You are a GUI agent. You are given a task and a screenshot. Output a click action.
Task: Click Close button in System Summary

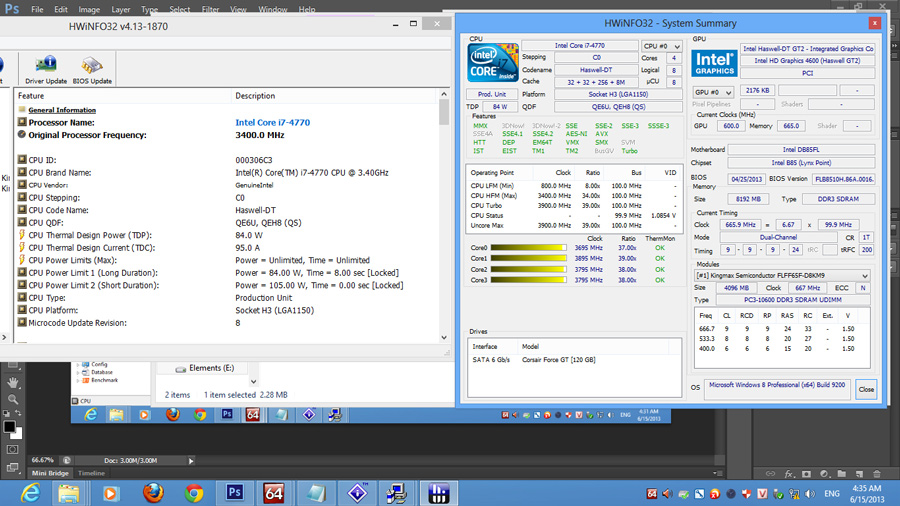click(866, 390)
